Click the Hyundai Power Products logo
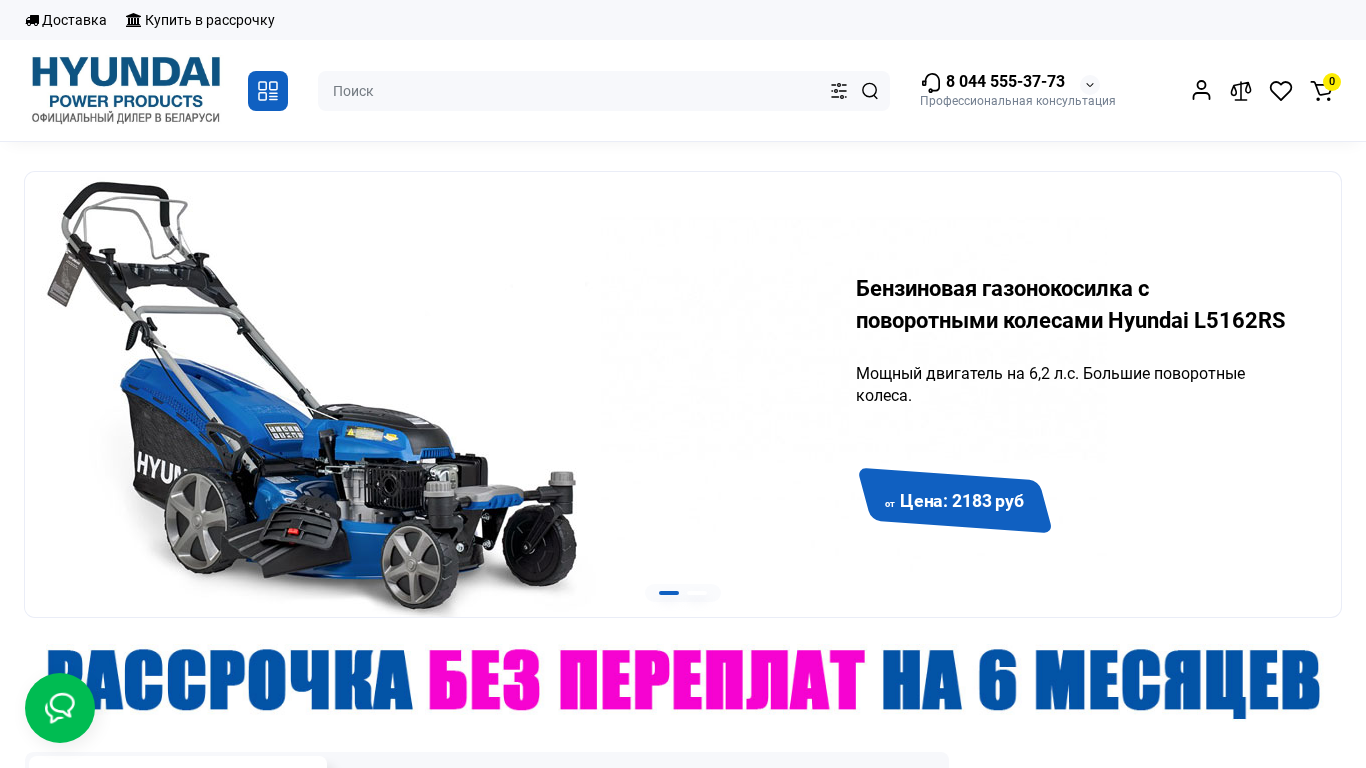 pos(126,90)
